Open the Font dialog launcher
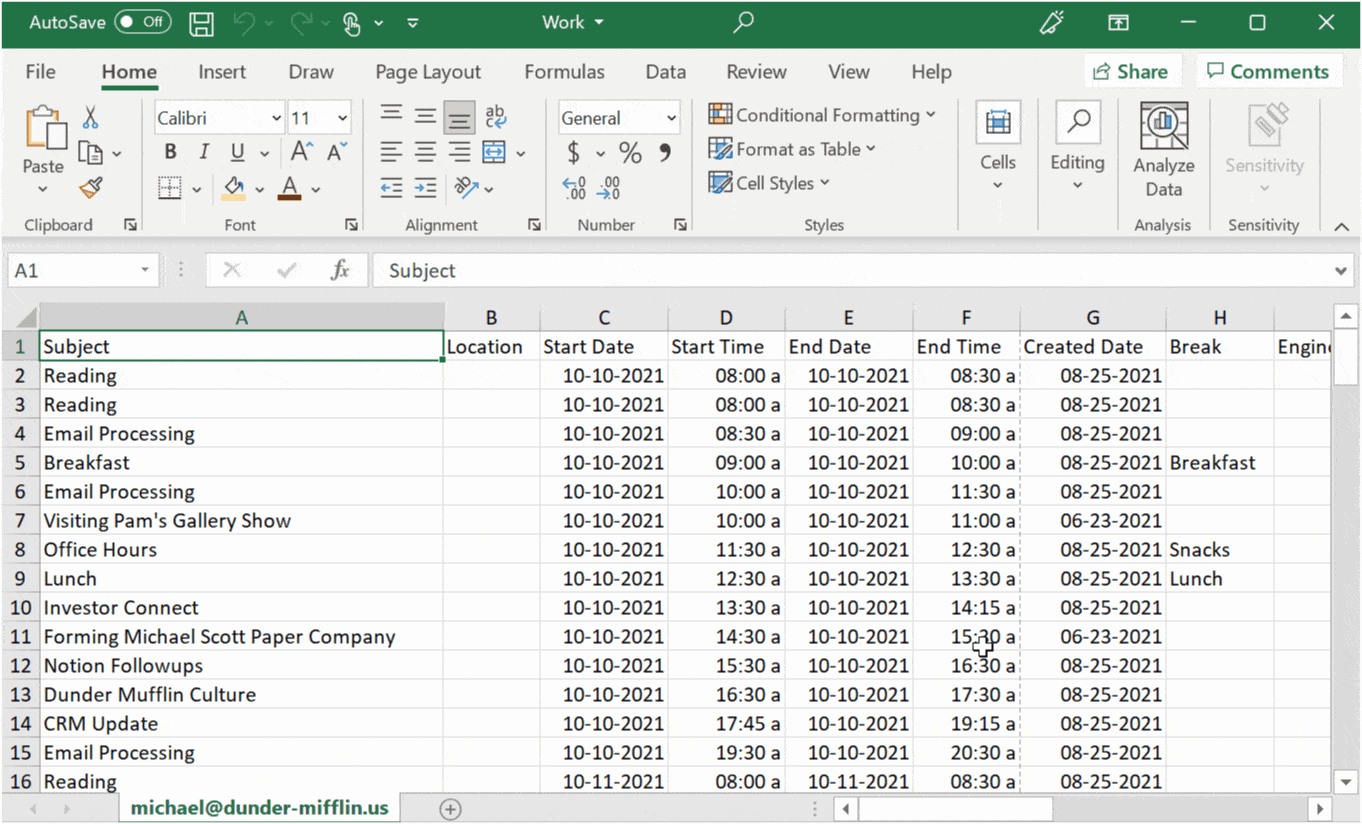 click(x=351, y=226)
